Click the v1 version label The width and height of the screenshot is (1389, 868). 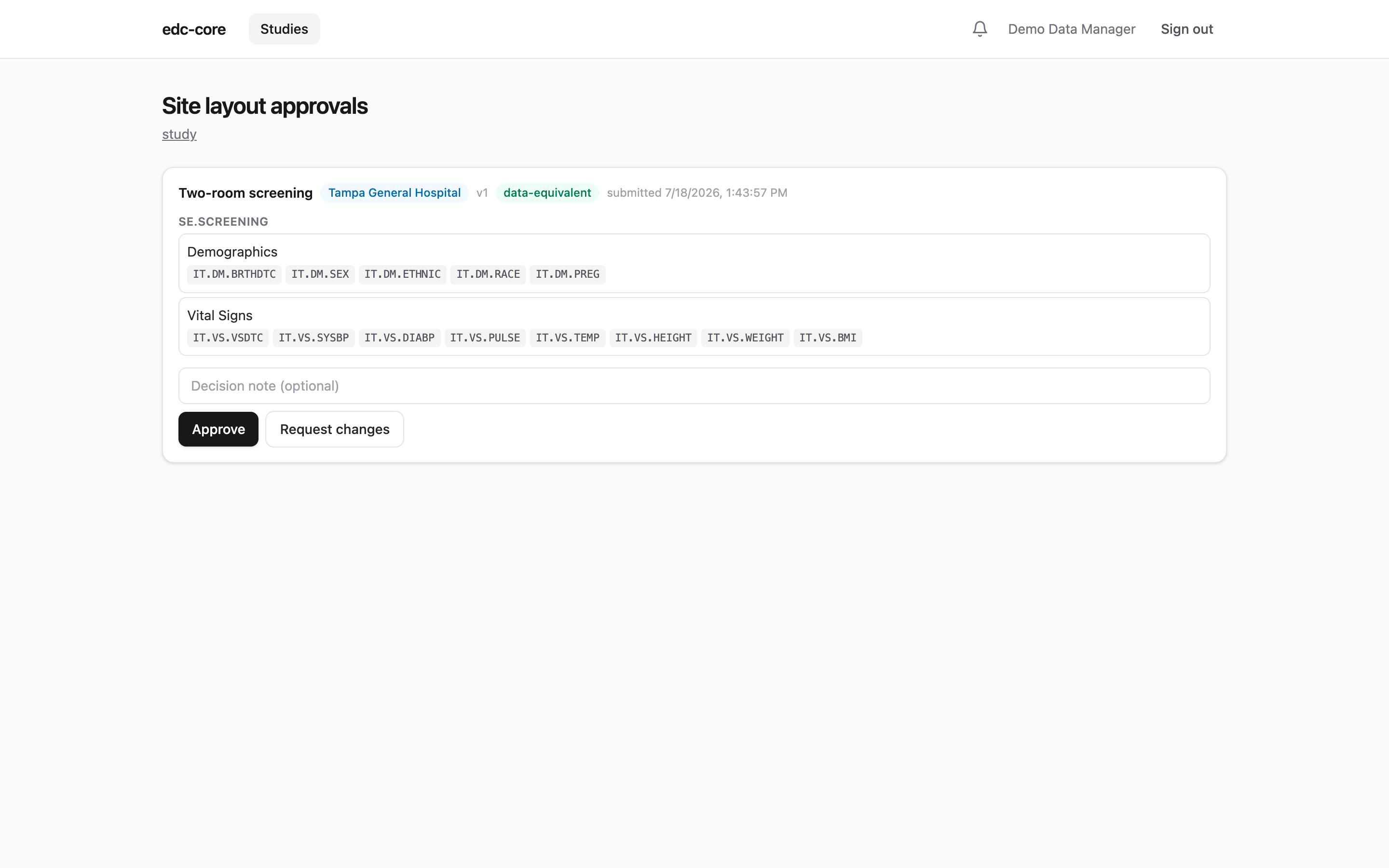point(482,193)
